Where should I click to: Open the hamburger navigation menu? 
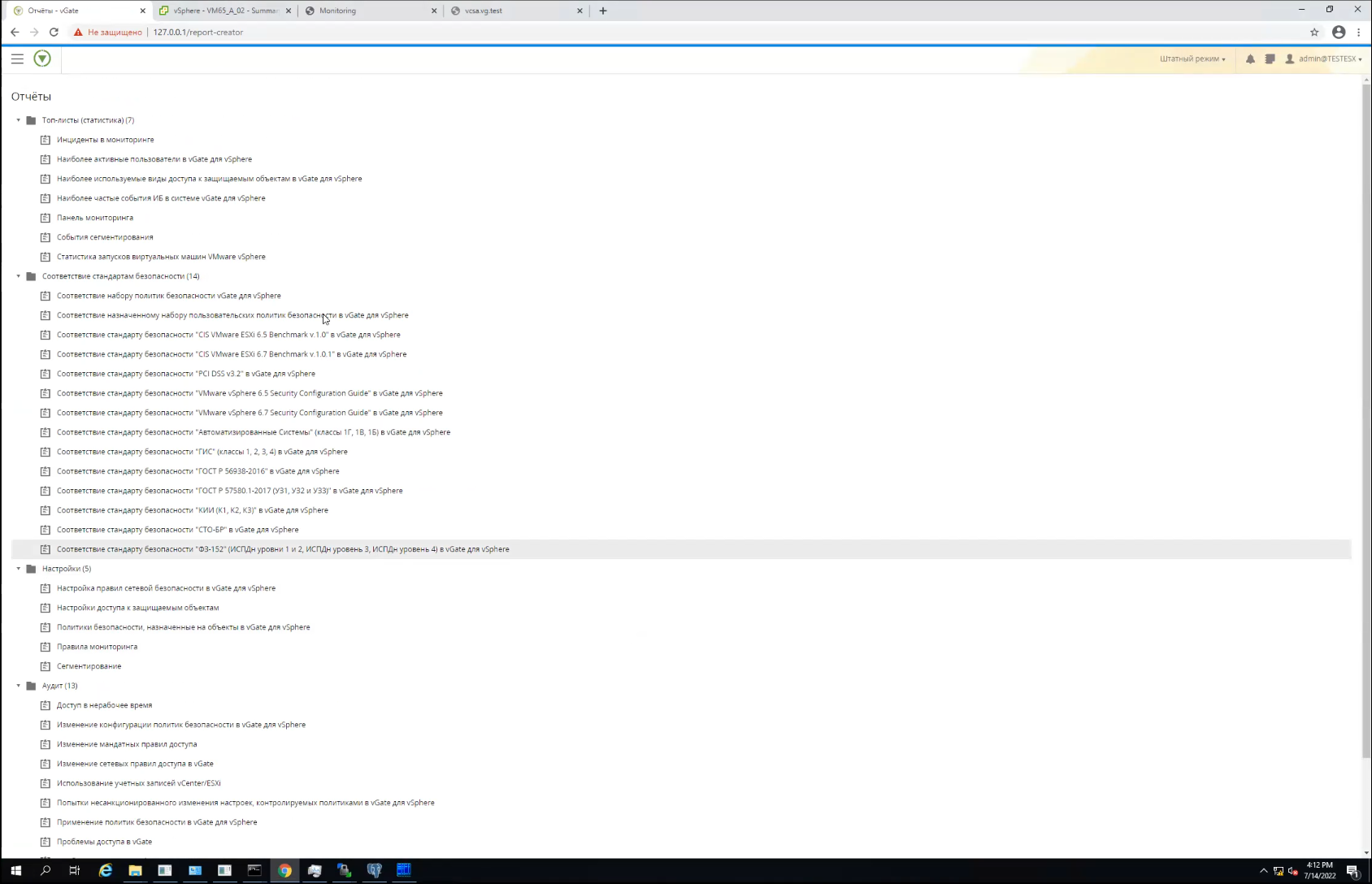pyautogui.click(x=17, y=58)
